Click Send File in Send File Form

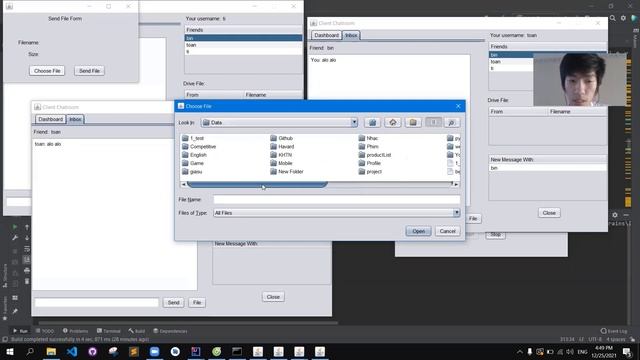[x=89, y=71]
